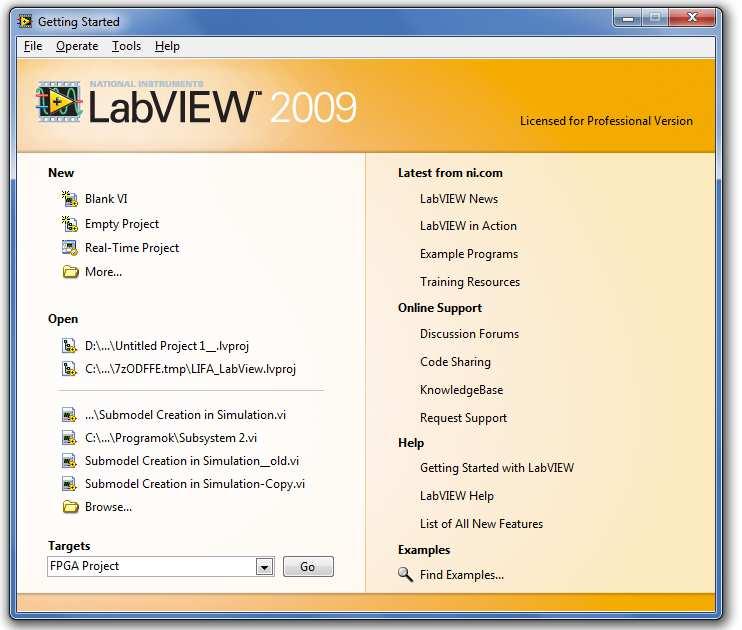Open Submodel Creation in Simulation-Copy.vi

pos(195,484)
